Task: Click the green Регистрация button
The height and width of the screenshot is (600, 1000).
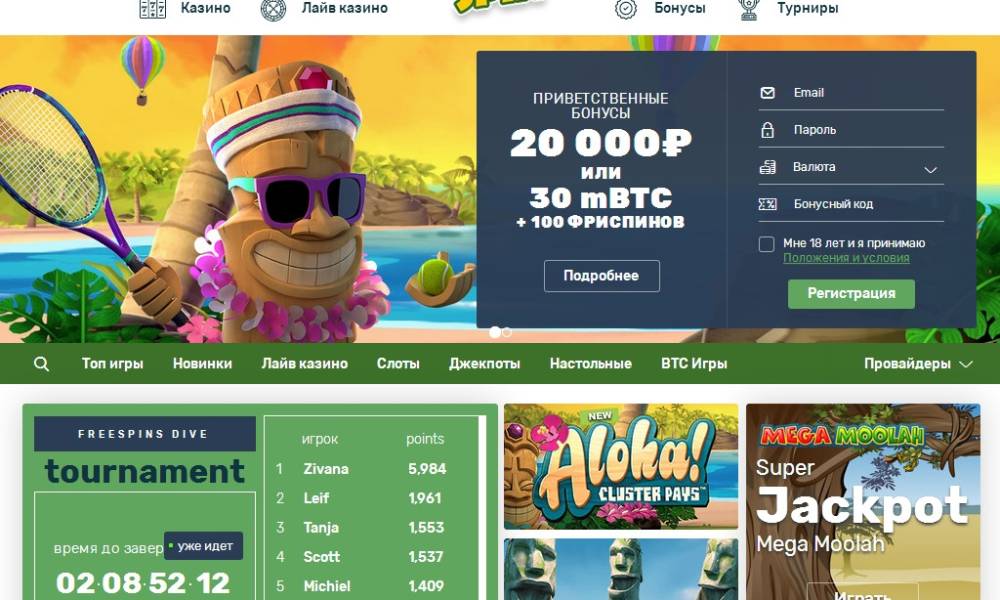Action: pyautogui.click(x=851, y=293)
